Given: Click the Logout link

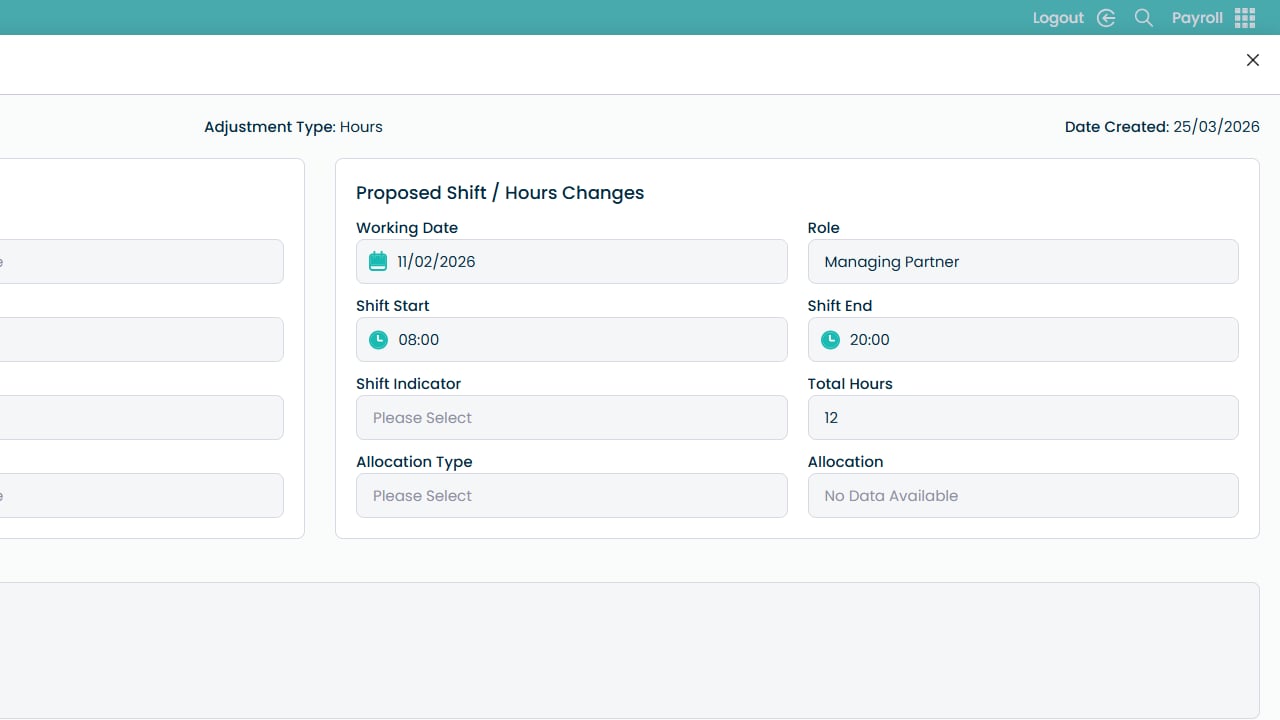Looking at the screenshot, I should tap(1058, 18).
